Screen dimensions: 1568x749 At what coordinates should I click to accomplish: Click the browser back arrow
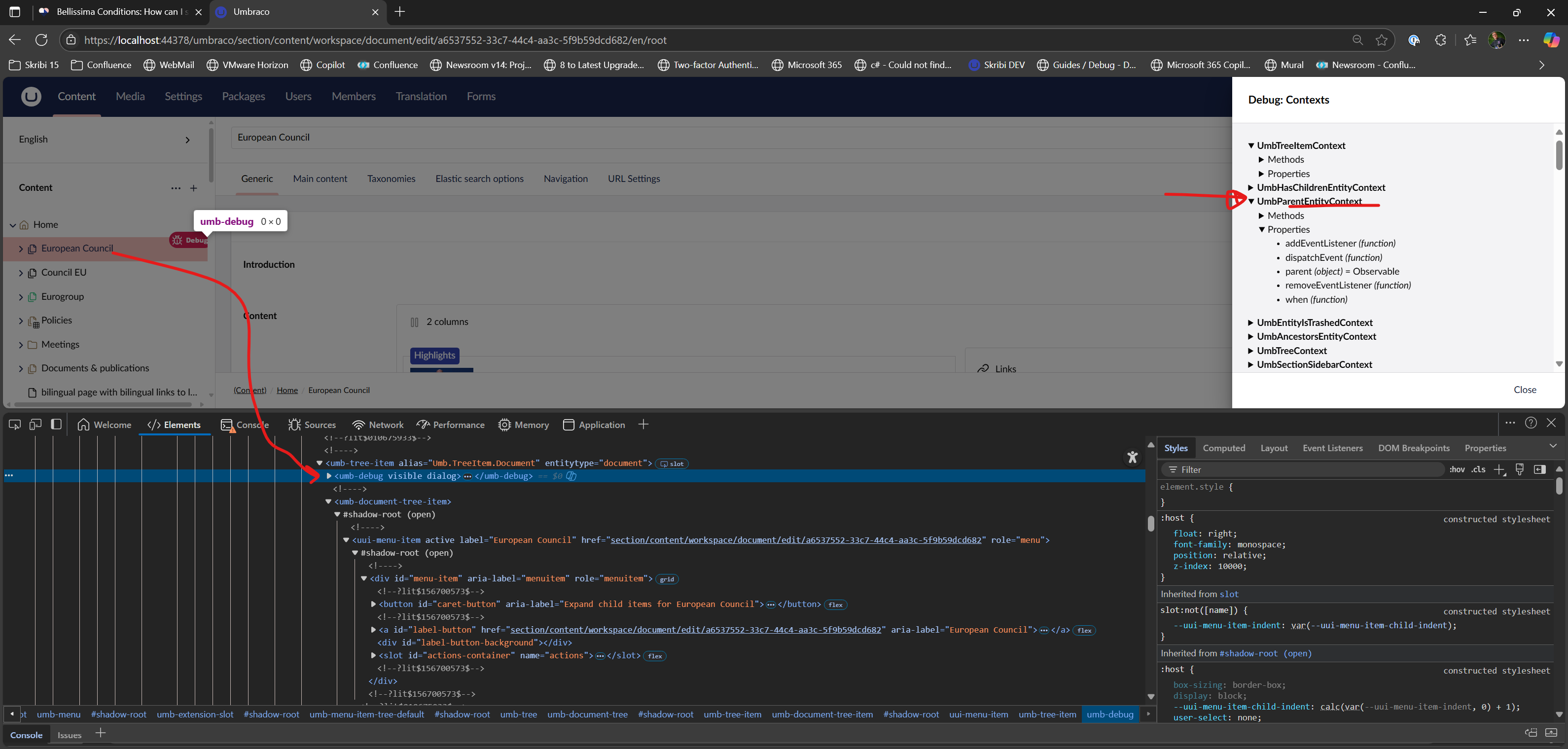(15, 40)
